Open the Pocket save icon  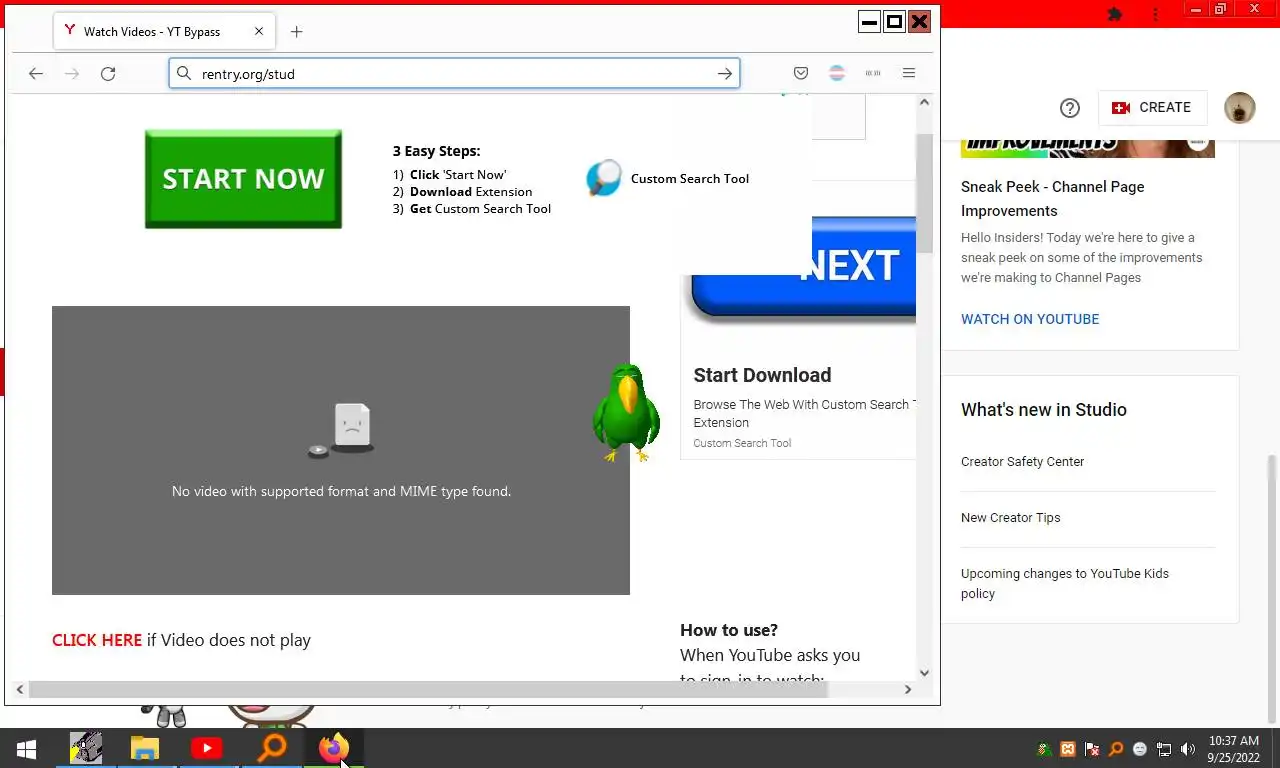pyautogui.click(x=801, y=73)
